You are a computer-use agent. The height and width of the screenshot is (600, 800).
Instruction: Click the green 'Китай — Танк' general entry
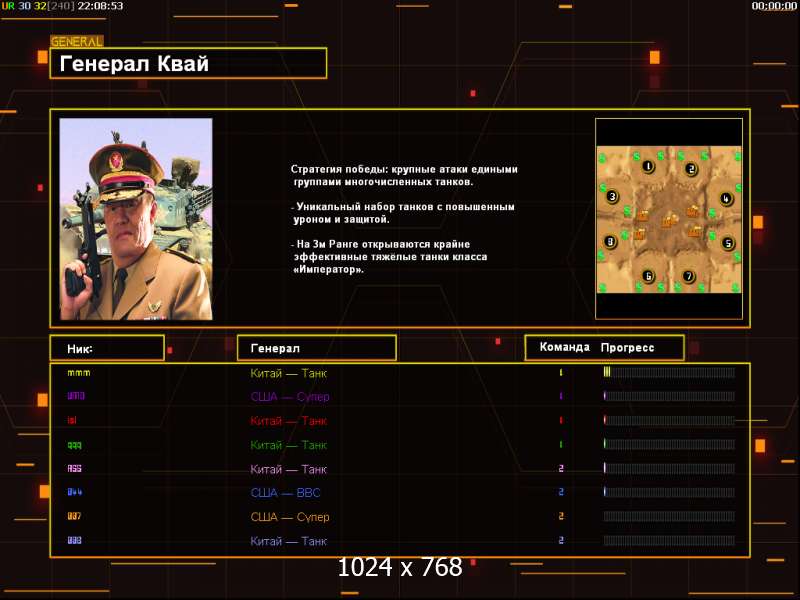(x=288, y=445)
